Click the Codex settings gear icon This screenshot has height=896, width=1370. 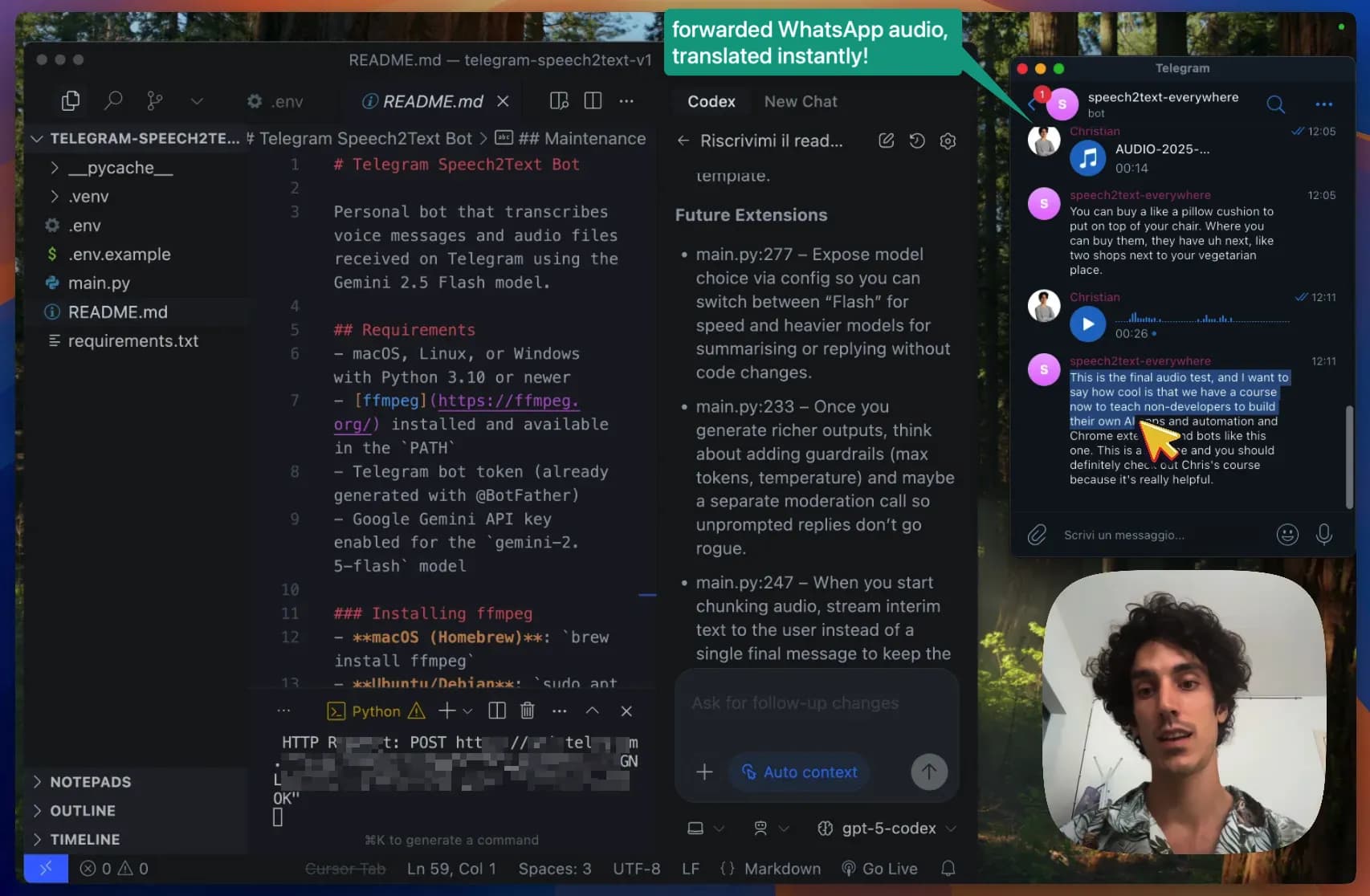pos(948,141)
